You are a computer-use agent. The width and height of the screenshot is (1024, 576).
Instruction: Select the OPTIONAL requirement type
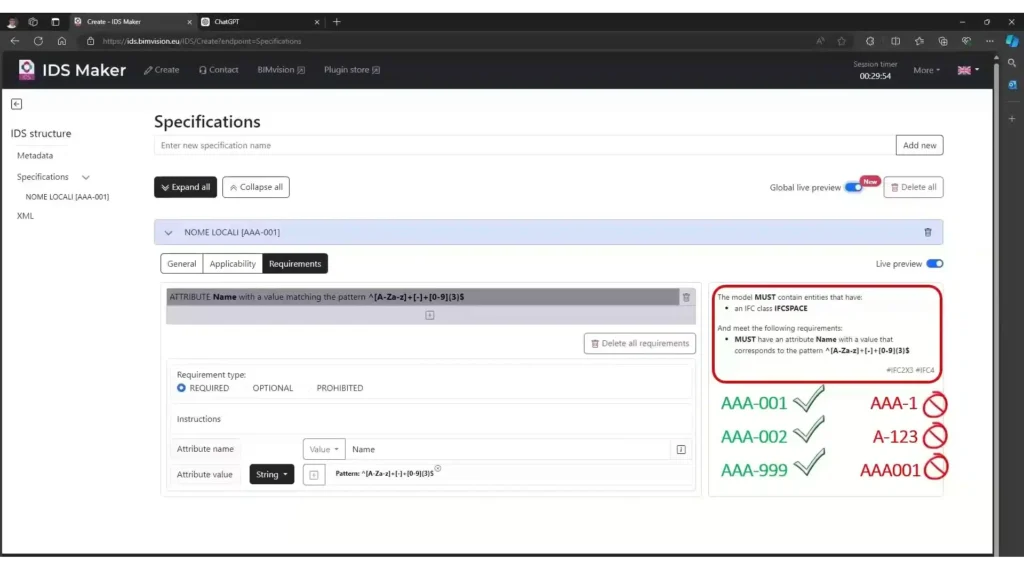272,388
